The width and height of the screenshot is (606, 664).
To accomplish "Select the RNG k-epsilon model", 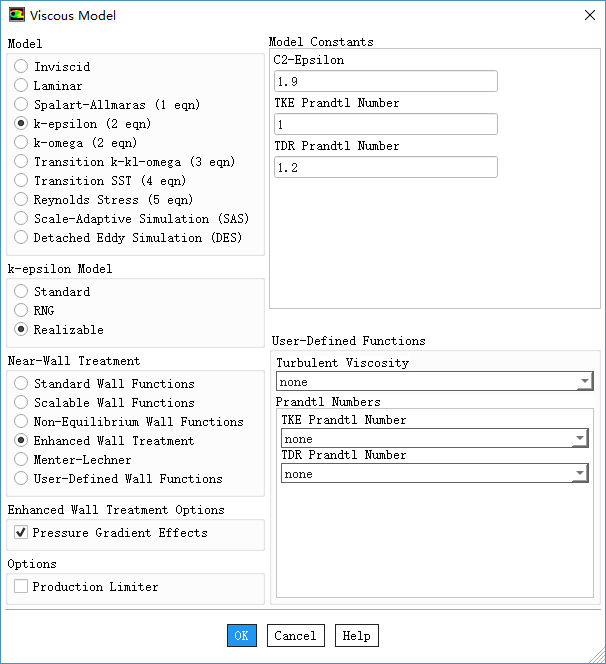I will click(x=21, y=311).
